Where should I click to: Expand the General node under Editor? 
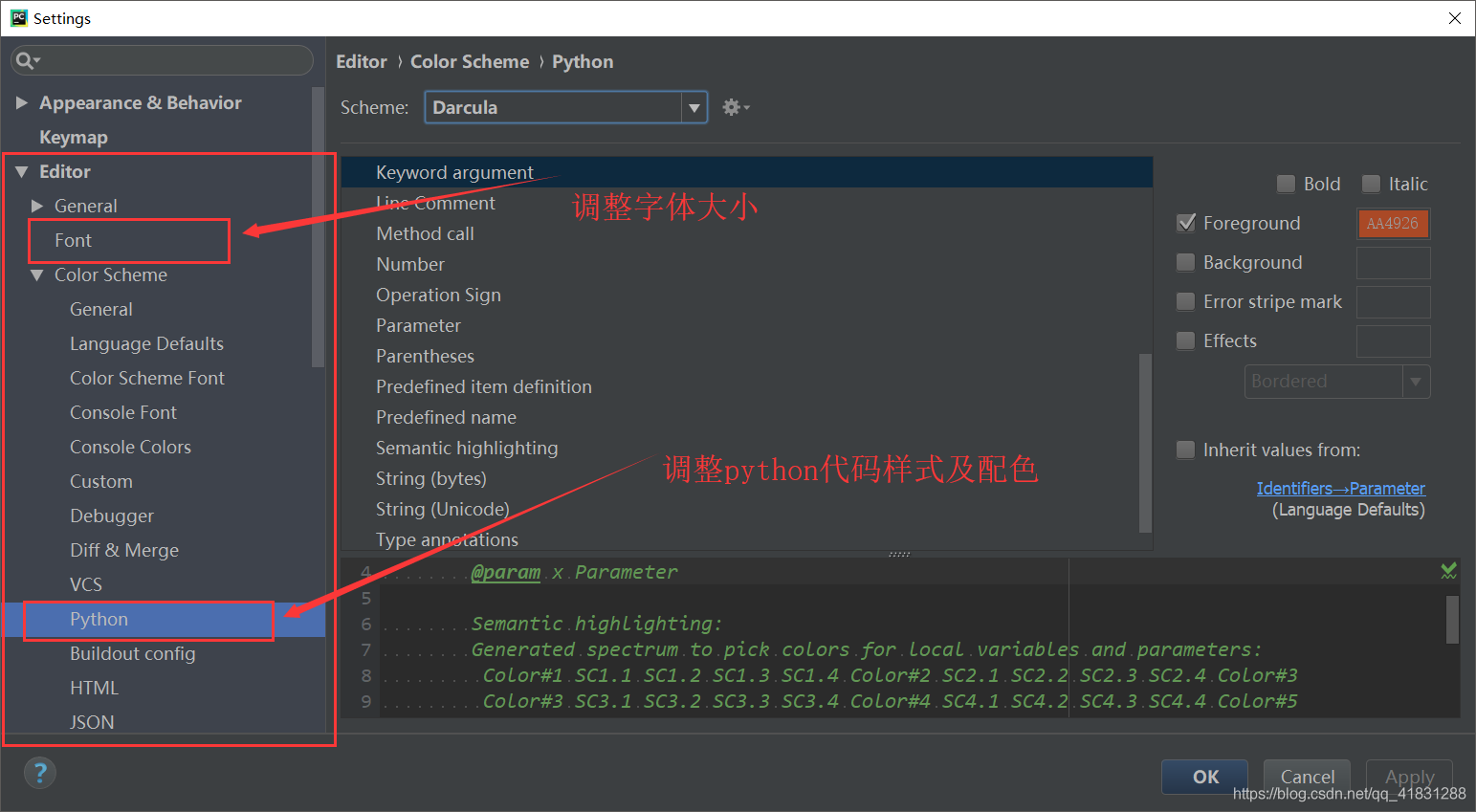pyautogui.click(x=37, y=206)
